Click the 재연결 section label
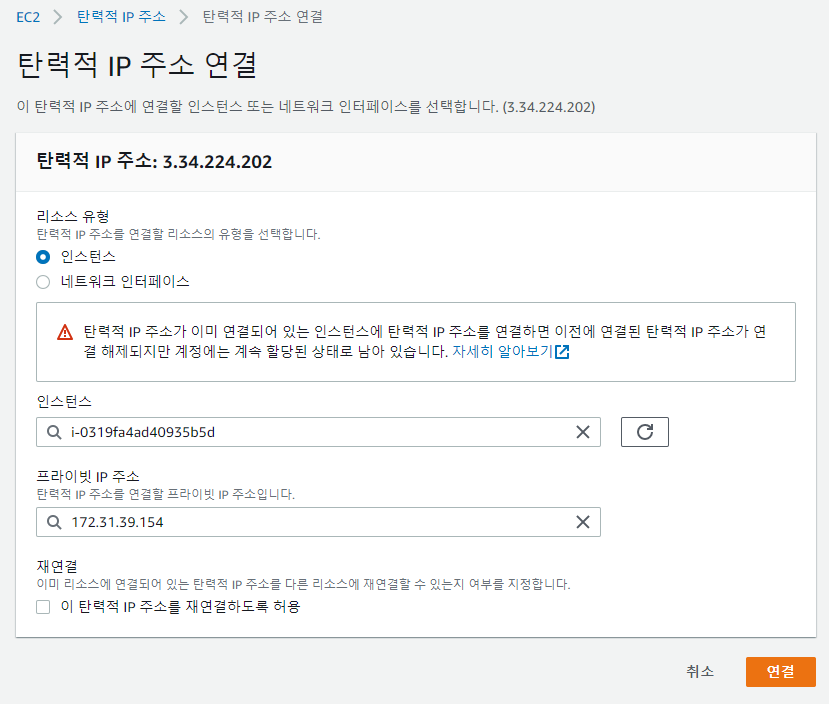Image resolution: width=829 pixels, height=704 pixels. [x=57, y=566]
